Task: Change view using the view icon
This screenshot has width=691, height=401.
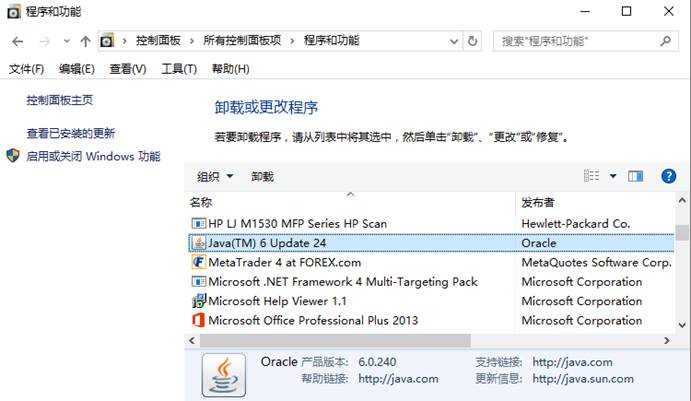Action: 591,176
